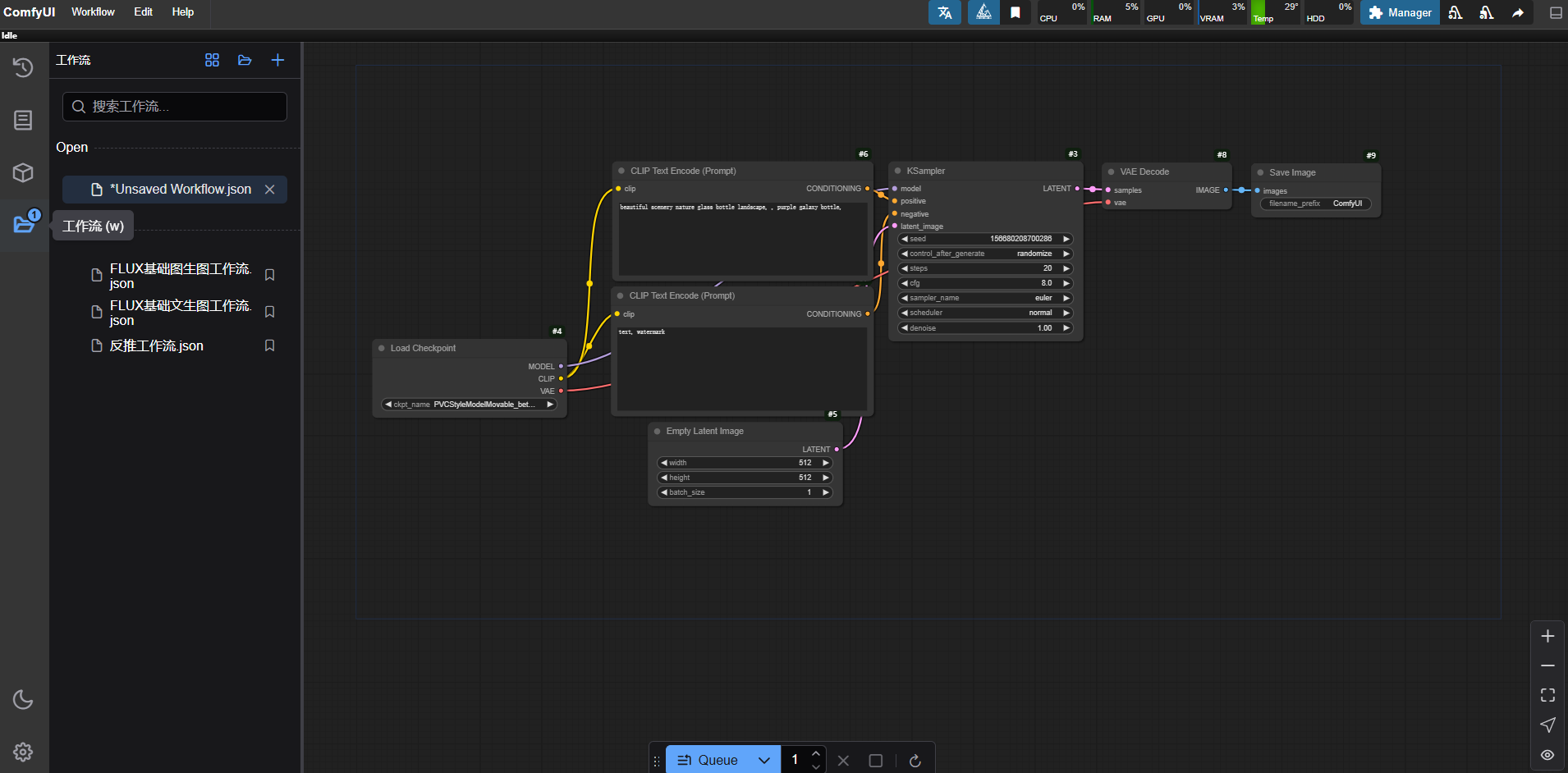This screenshot has height=773, width=1568.
Task: Open settings gear in sidebar
Action: pyautogui.click(x=23, y=752)
